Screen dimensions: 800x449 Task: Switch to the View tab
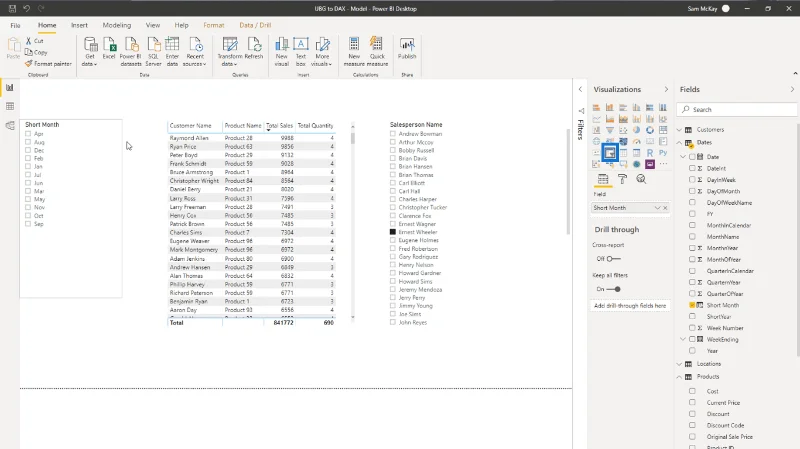click(x=153, y=25)
